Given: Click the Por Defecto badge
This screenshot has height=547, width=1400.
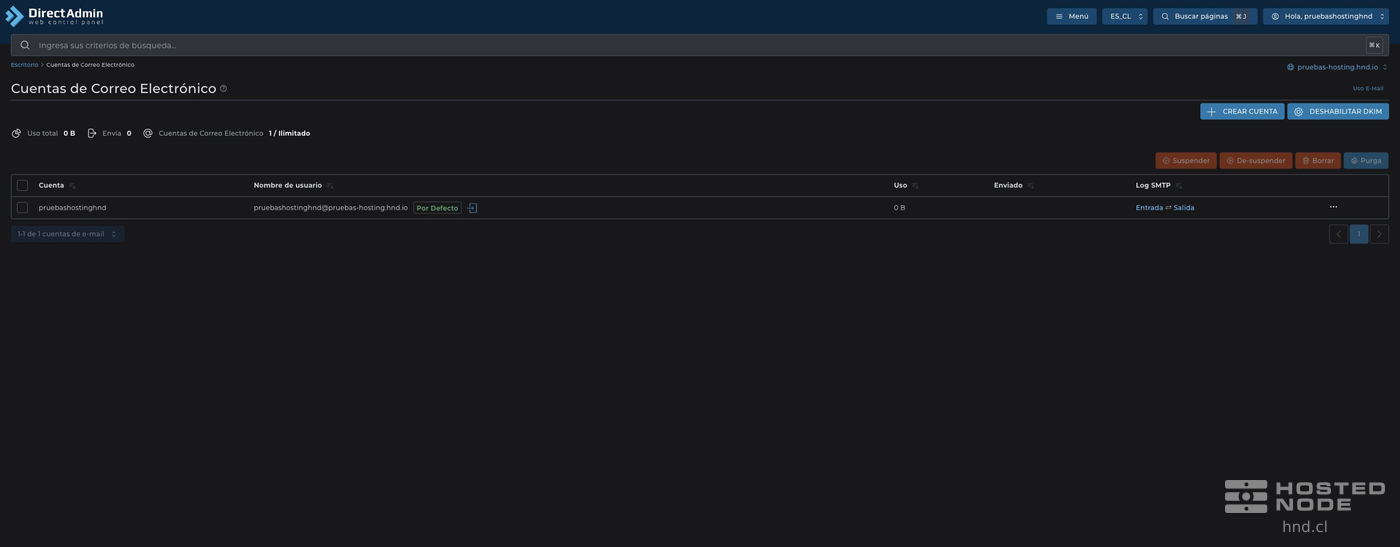Looking at the screenshot, I should tap(437, 208).
